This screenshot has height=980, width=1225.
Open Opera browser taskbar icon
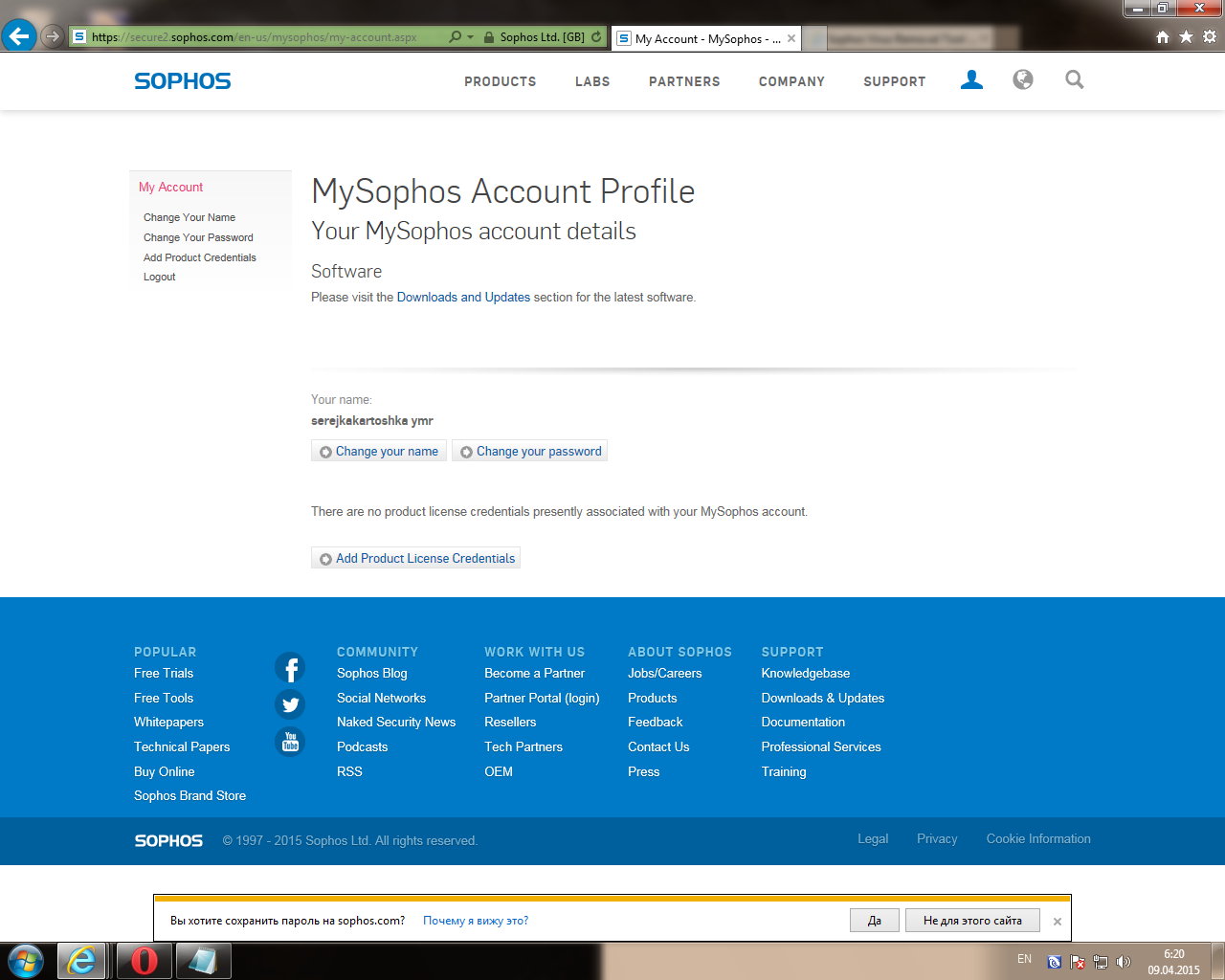click(x=145, y=961)
